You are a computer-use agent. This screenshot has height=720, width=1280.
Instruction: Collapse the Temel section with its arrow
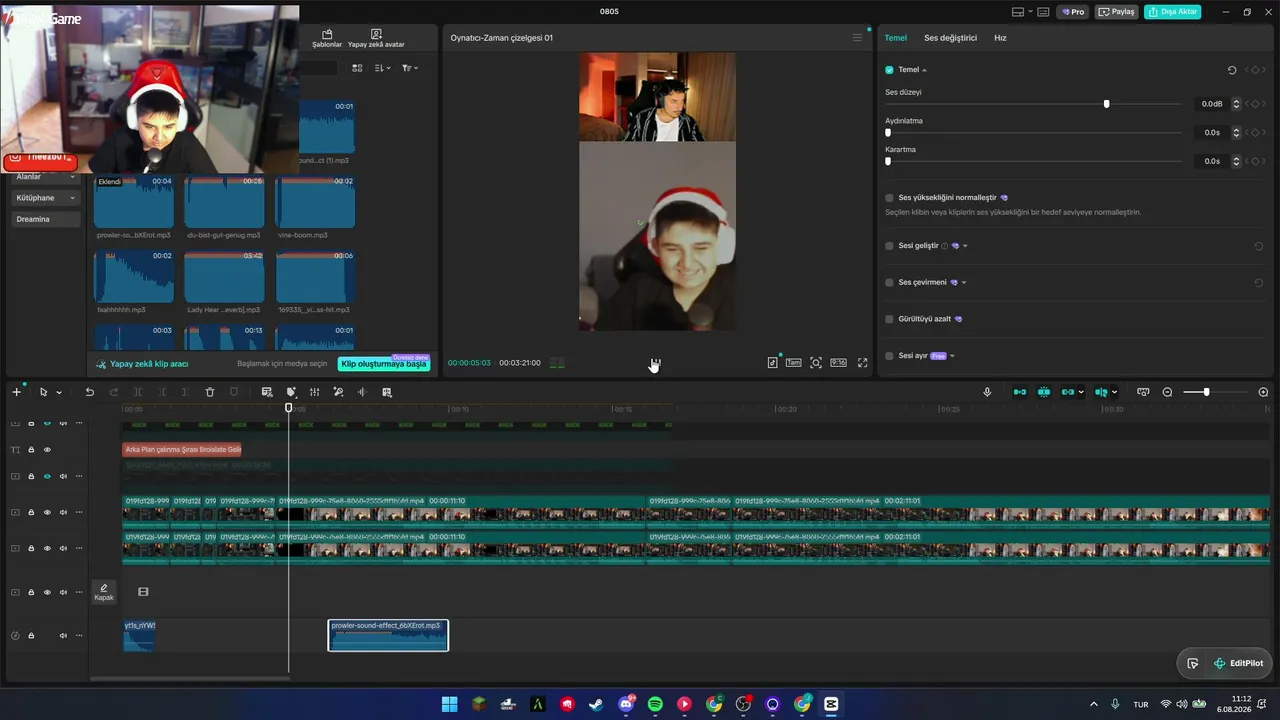point(925,70)
